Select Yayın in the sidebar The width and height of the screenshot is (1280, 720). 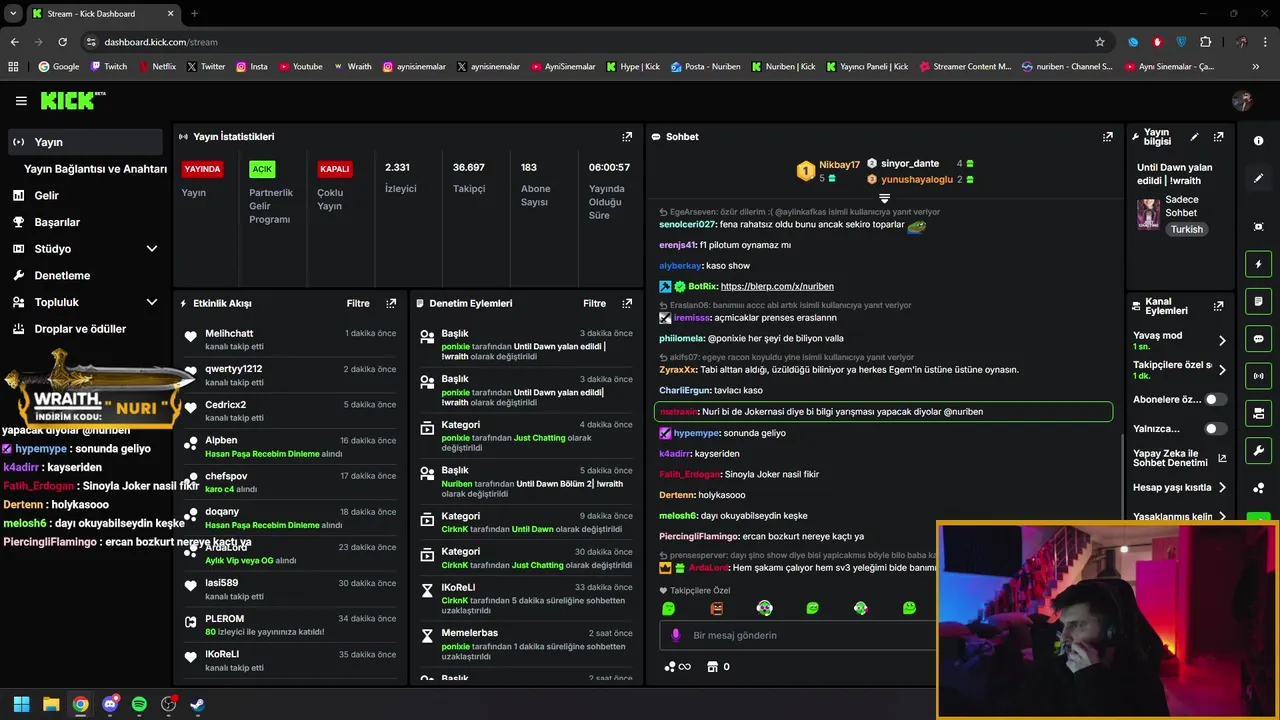pyautogui.click(x=85, y=142)
